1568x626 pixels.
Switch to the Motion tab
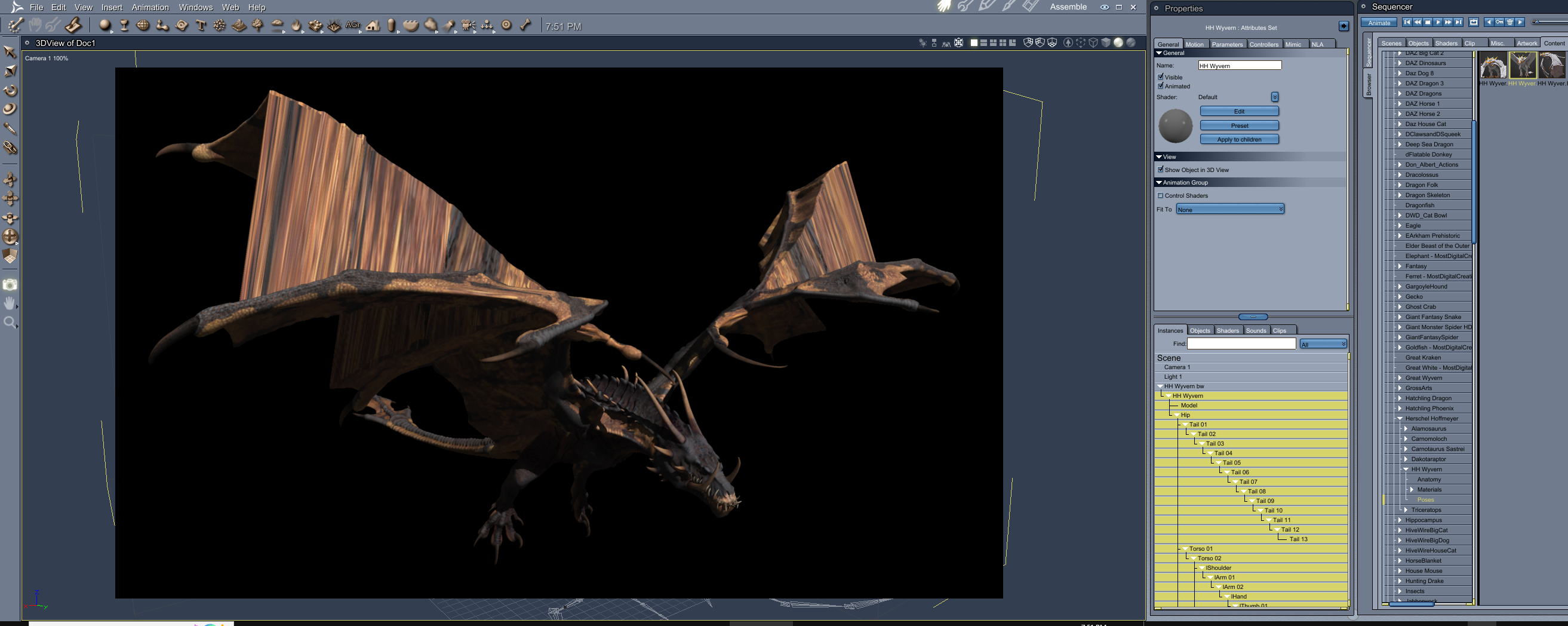click(x=1194, y=44)
